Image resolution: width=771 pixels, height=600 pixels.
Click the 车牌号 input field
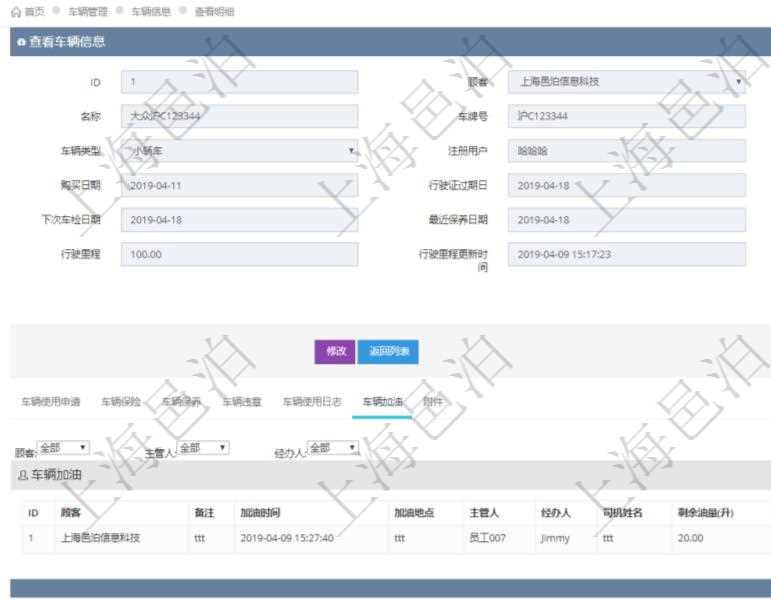(x=626, y=117)
